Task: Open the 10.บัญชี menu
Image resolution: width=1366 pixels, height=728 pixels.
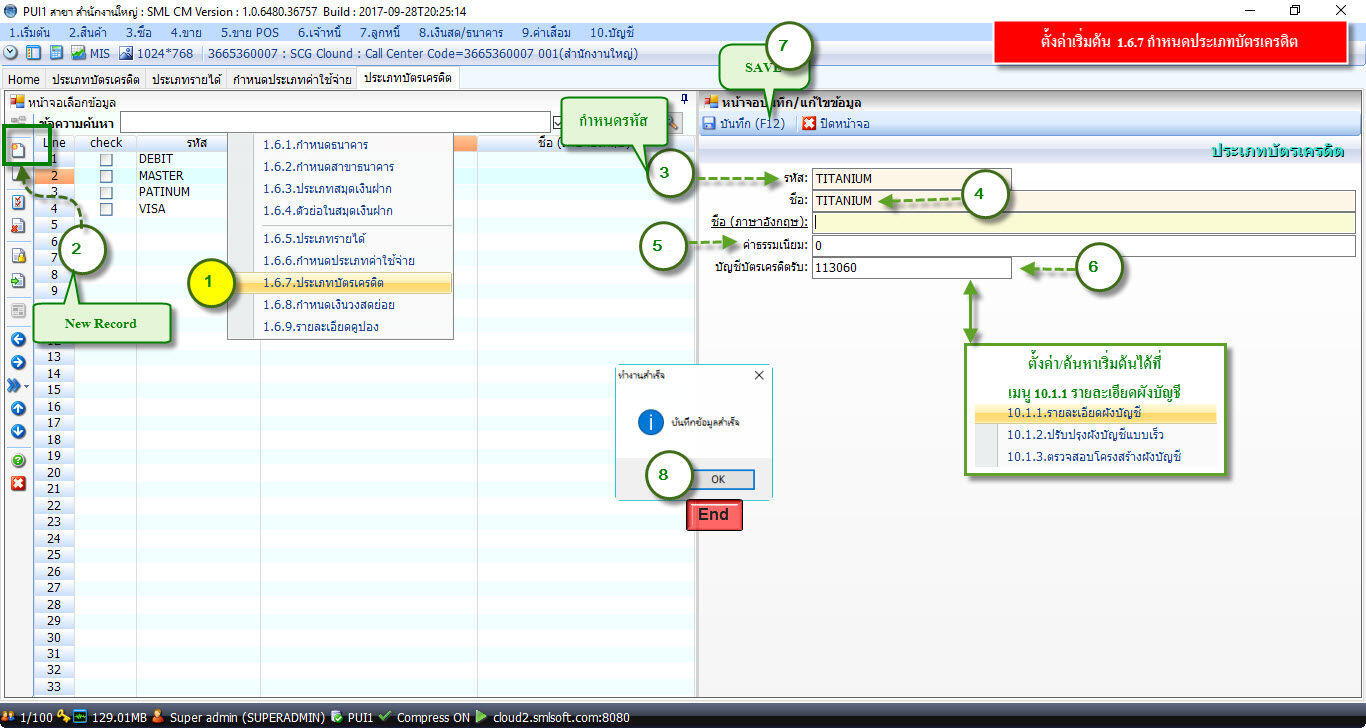Action: pyautogui.click(x=612, y=33)
